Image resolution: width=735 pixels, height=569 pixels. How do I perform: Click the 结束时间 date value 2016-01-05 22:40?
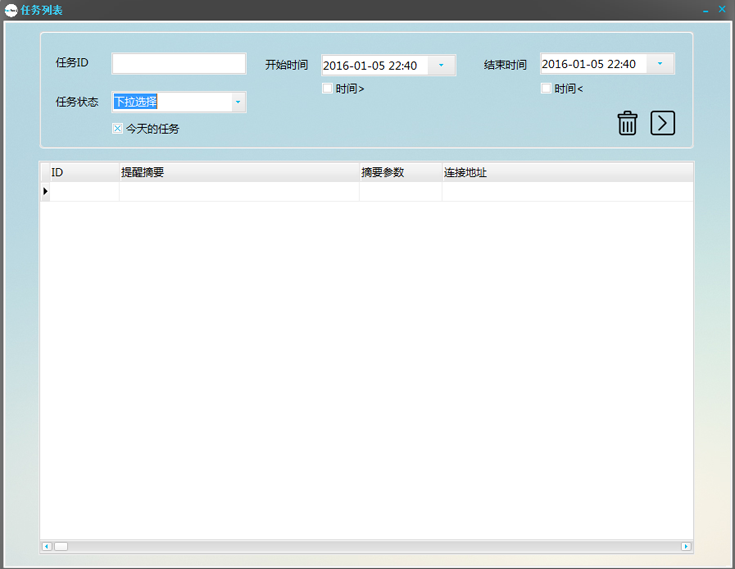pyautogui.click(x=589, y=64)
